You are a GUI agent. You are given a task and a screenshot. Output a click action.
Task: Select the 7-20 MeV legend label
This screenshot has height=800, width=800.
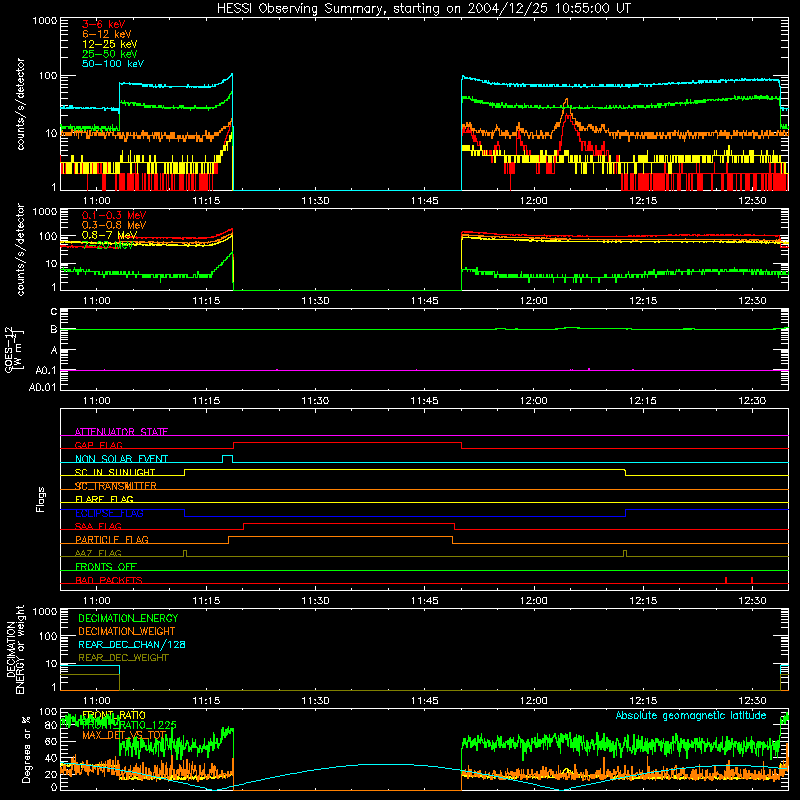click(107, 245)
